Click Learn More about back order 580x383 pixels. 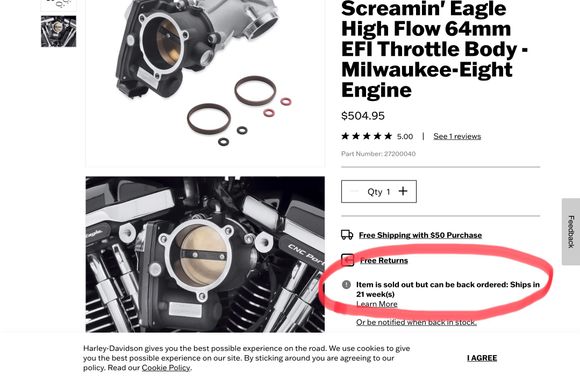click(377, 304)
